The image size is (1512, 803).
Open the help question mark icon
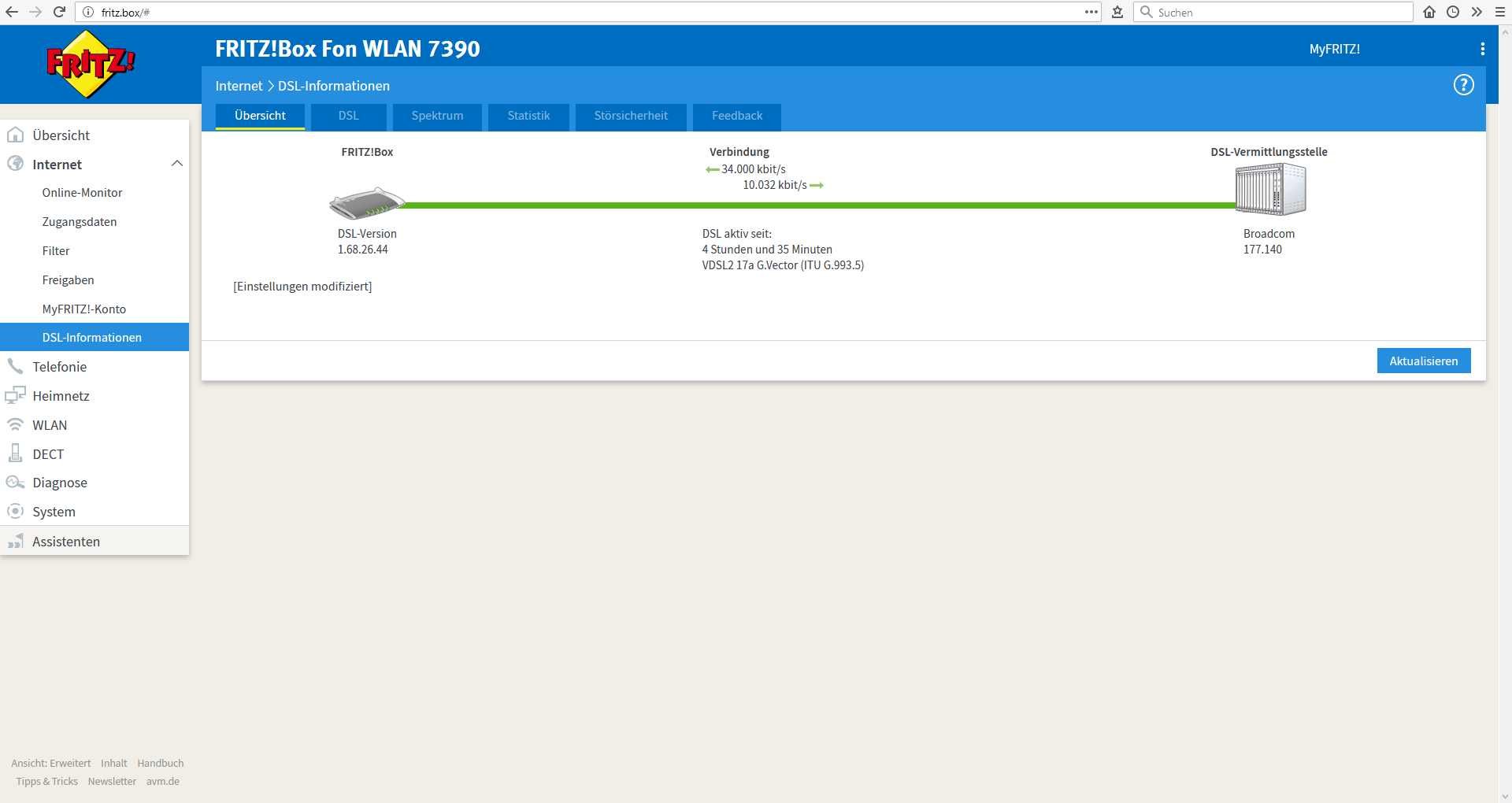1463,85
